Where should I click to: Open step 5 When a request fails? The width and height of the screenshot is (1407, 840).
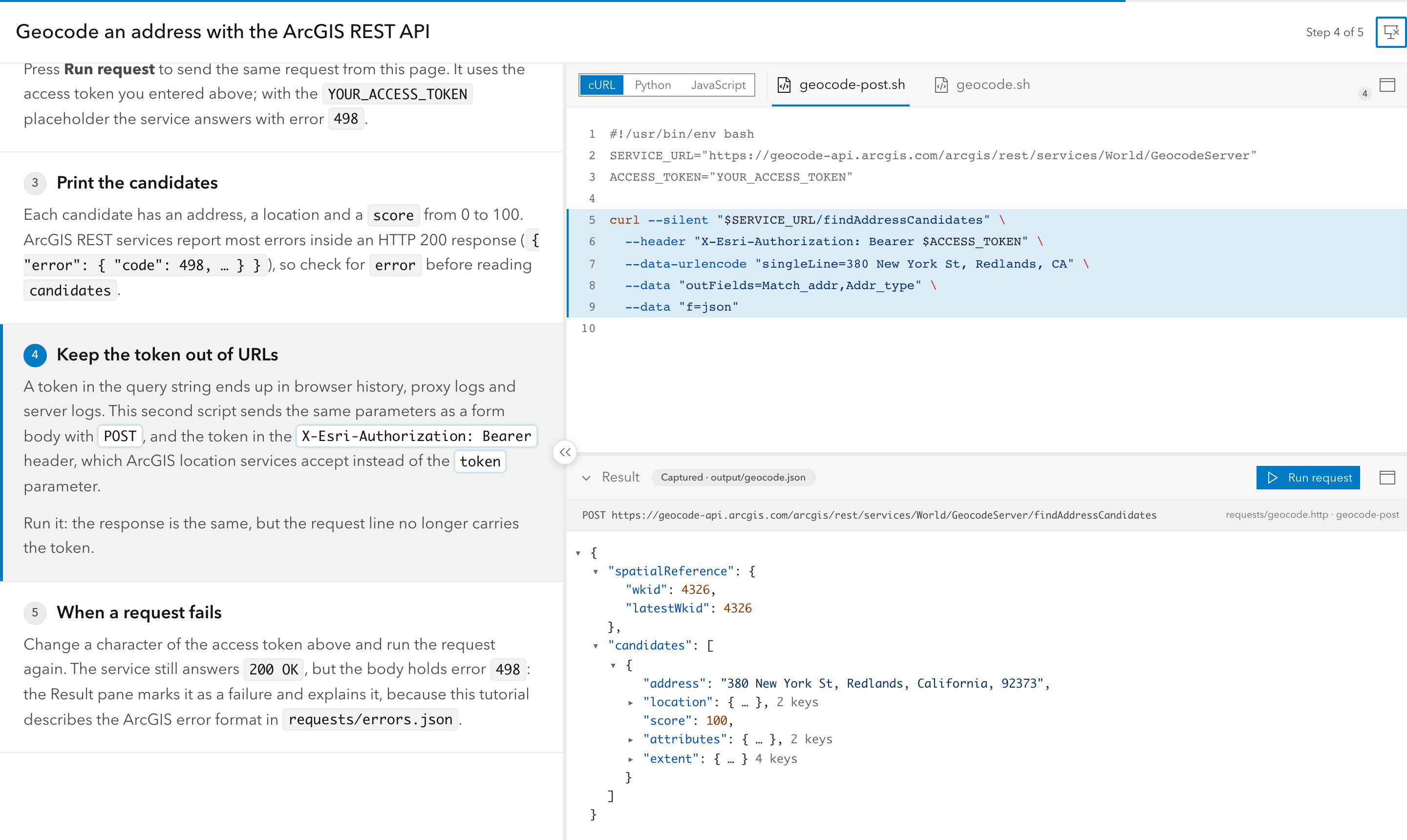[x=139, y=612]
